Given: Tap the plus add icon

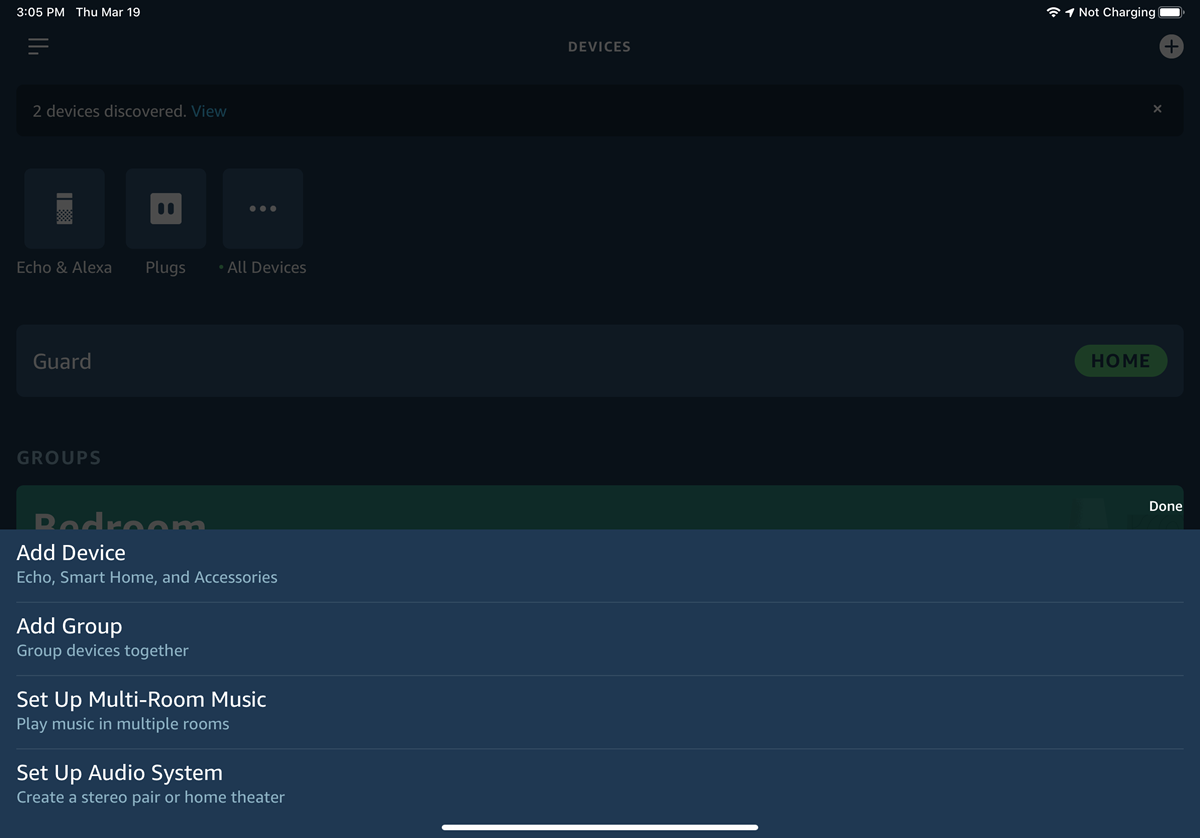Looking at the screenshot, I should (1170, 46).
